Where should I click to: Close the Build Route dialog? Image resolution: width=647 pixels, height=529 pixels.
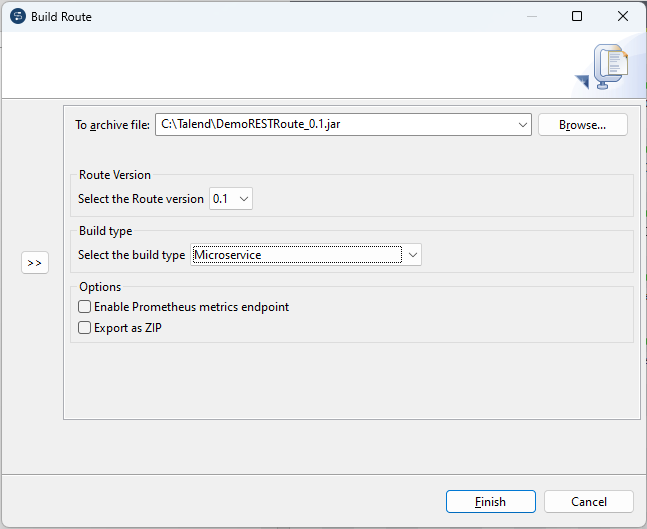(623, 16)
